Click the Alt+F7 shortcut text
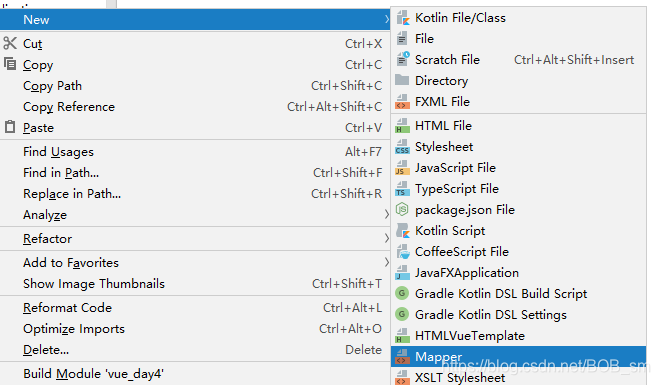 pos(363,152)
